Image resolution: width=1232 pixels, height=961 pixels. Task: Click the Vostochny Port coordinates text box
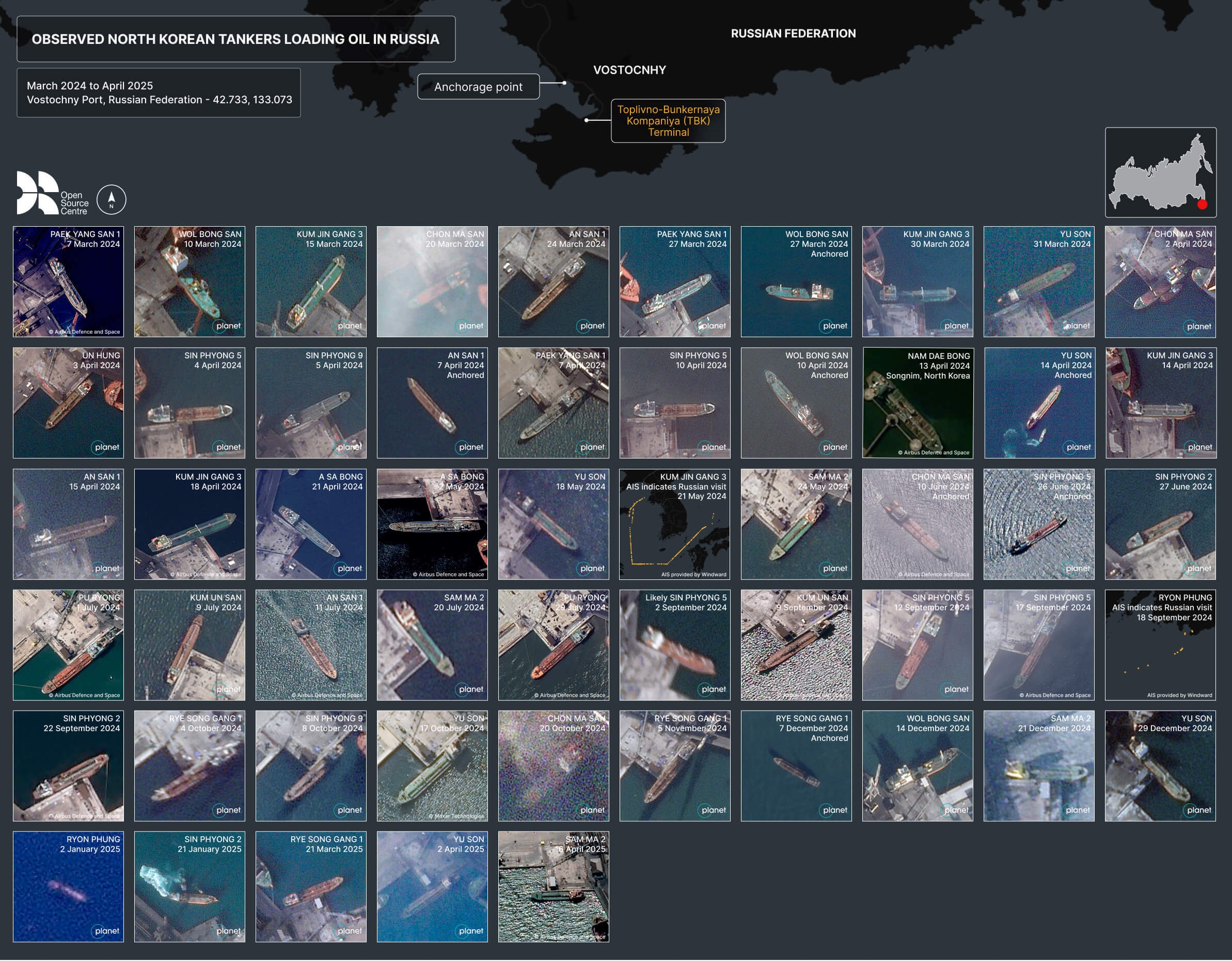pos(159,93)
